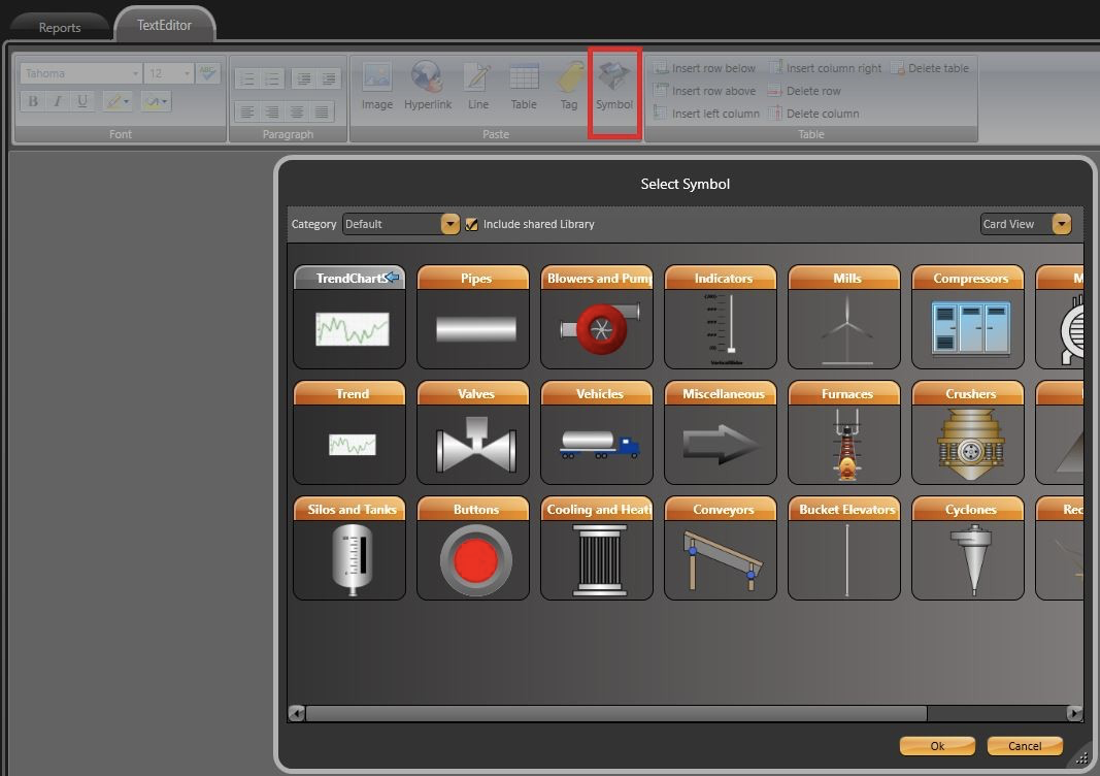Select the Buttons red button card
This screenshot has width=1100, height=776.
click(473, 548)
